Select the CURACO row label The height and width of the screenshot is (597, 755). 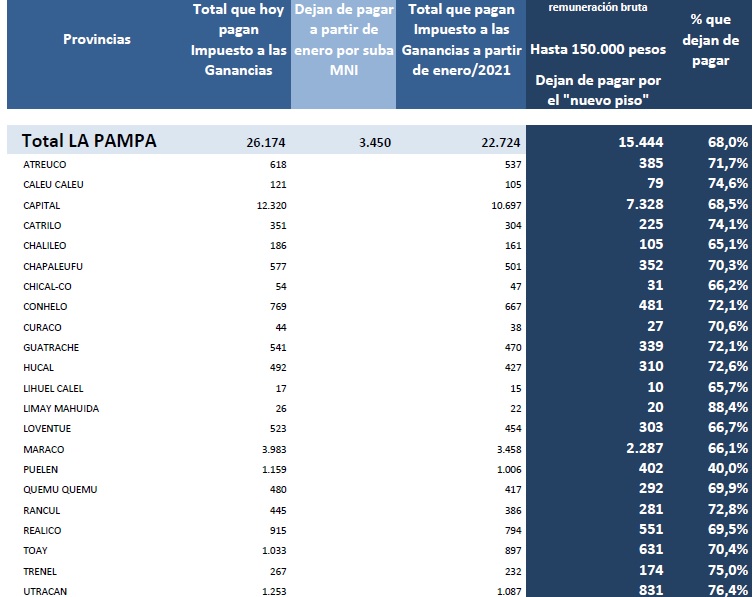click(42, 328)
